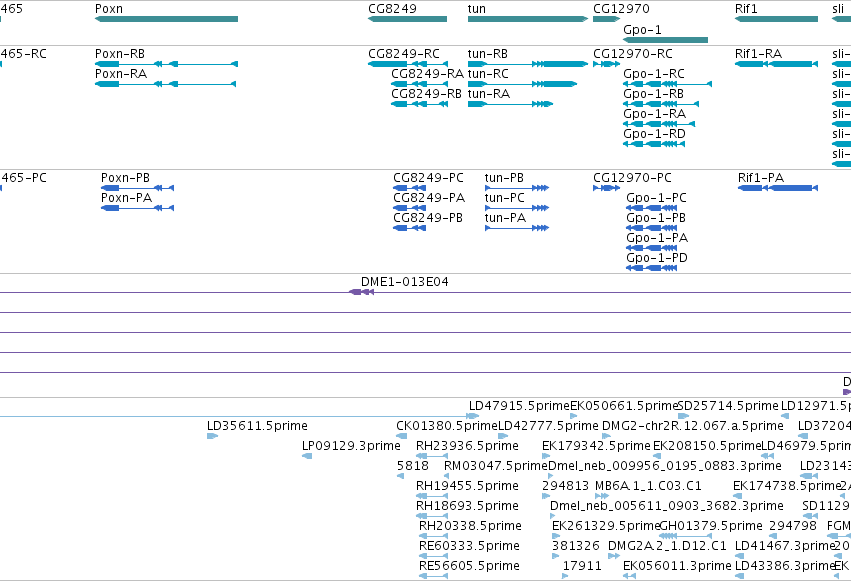Click the tun-PC protein feature
This screenshot has width=851, height=581.
coord(517,208)
